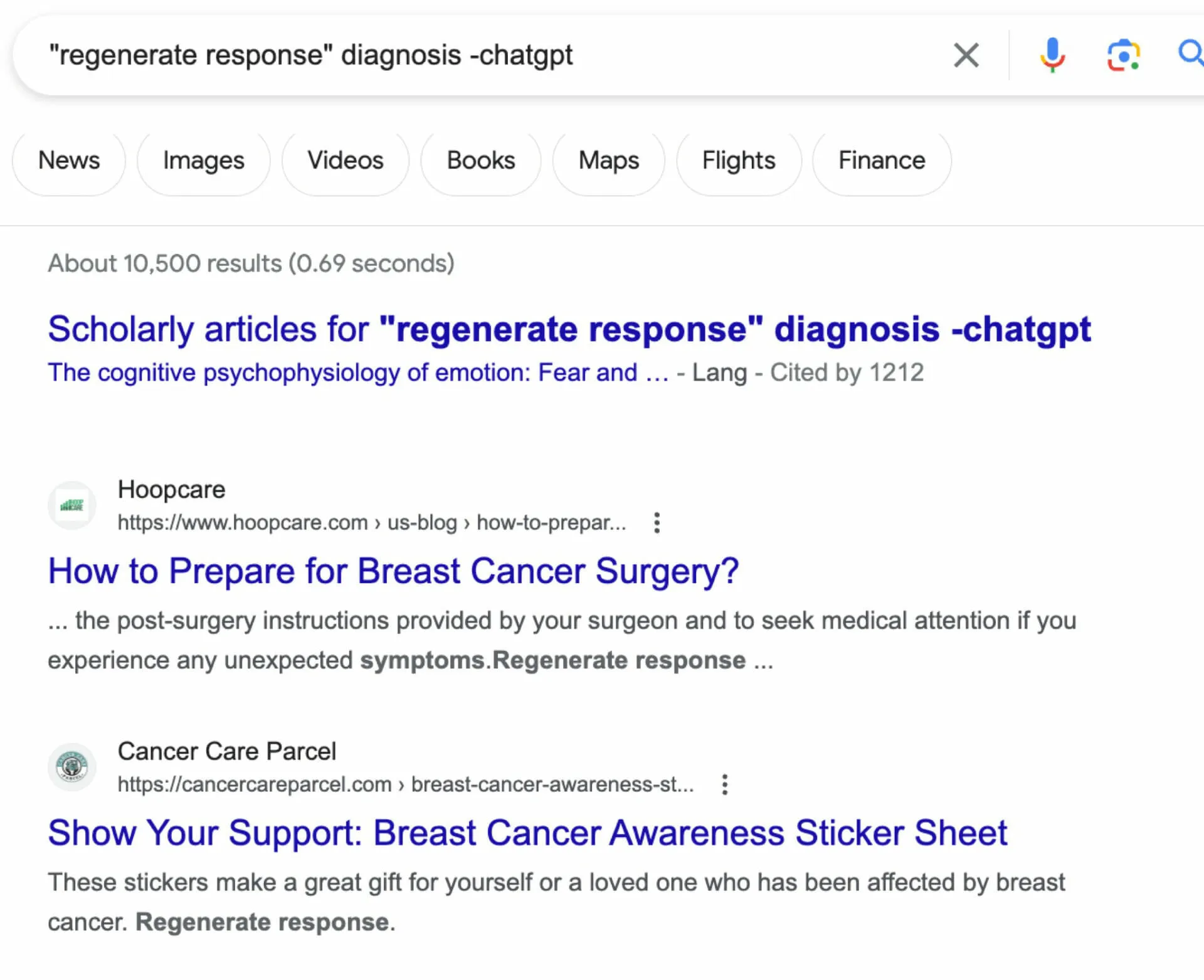Choose the Finance filter tab
Viewport: 1204px width, 980px height.
(882, 161)
